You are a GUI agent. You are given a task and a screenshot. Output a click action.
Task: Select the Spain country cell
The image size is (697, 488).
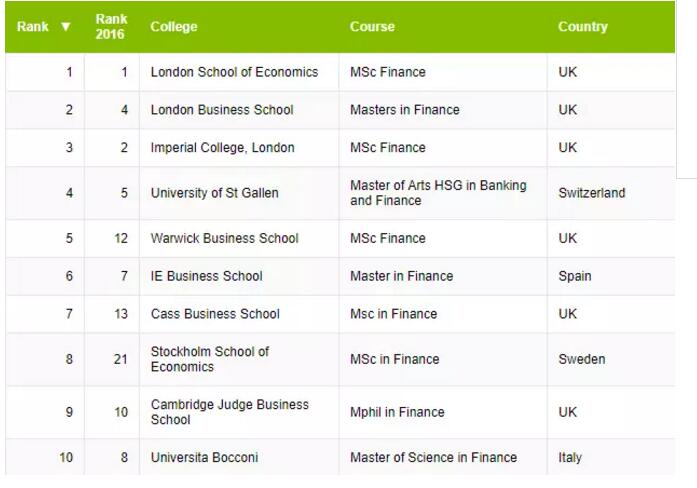pos(575,276)
